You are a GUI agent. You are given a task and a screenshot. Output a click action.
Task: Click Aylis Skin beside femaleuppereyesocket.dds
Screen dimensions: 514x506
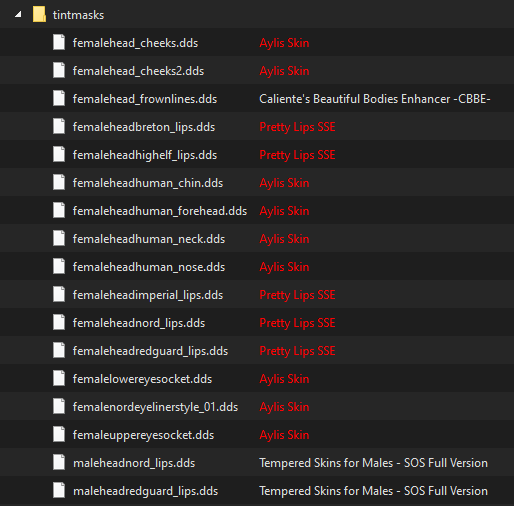click(284, 435)
